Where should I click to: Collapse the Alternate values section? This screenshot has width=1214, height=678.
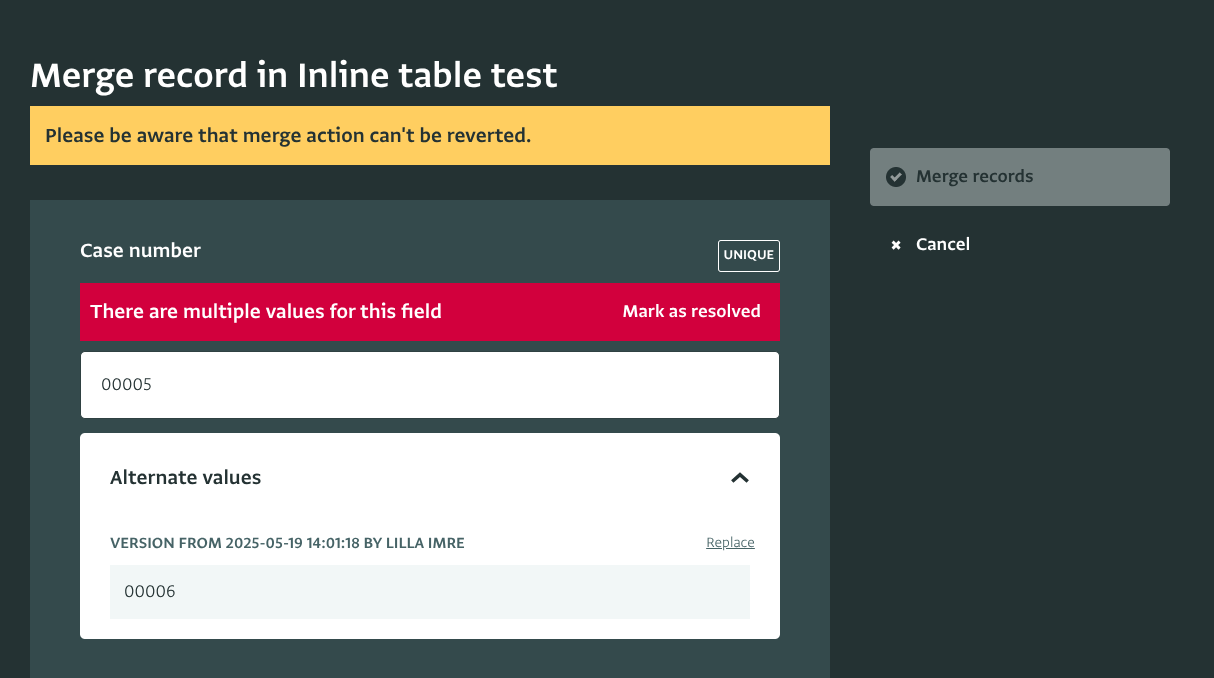click(740, 478)
